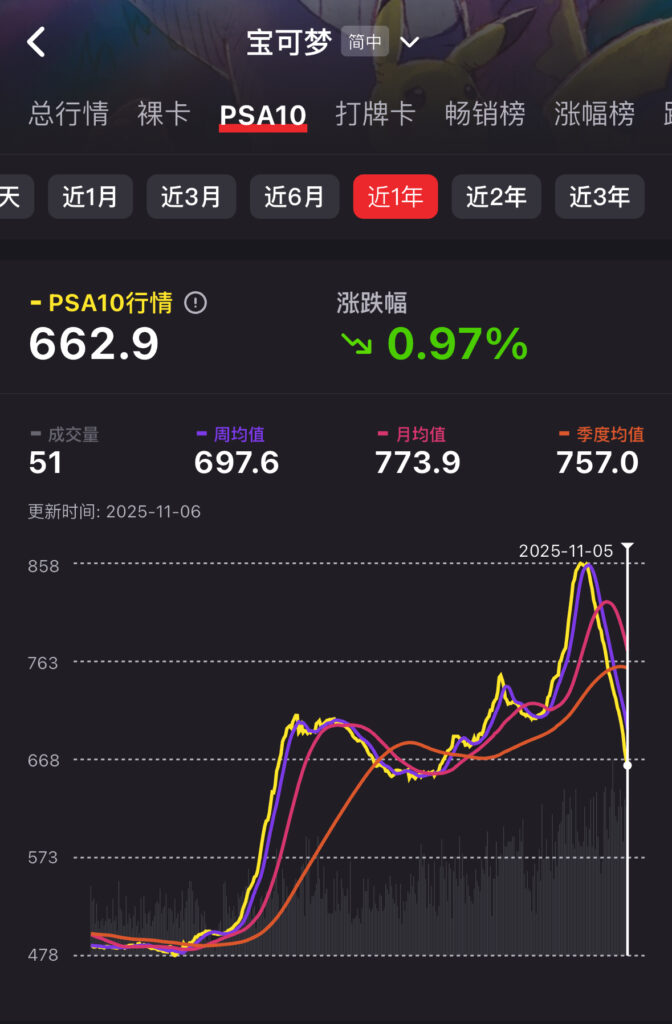The width and height of the screenshot is (672, 1024).
Task: Switch to the 裸卡 tab
Action: tap(164, 114)
